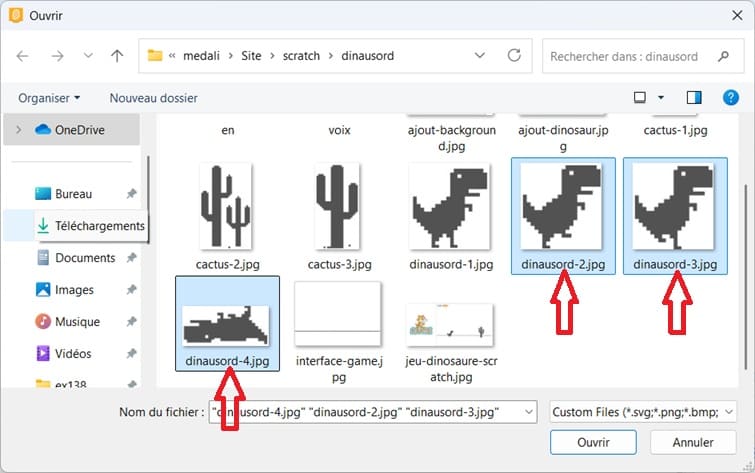Select the dinausord-3.jpg thumbnail

tap(675, 206)
